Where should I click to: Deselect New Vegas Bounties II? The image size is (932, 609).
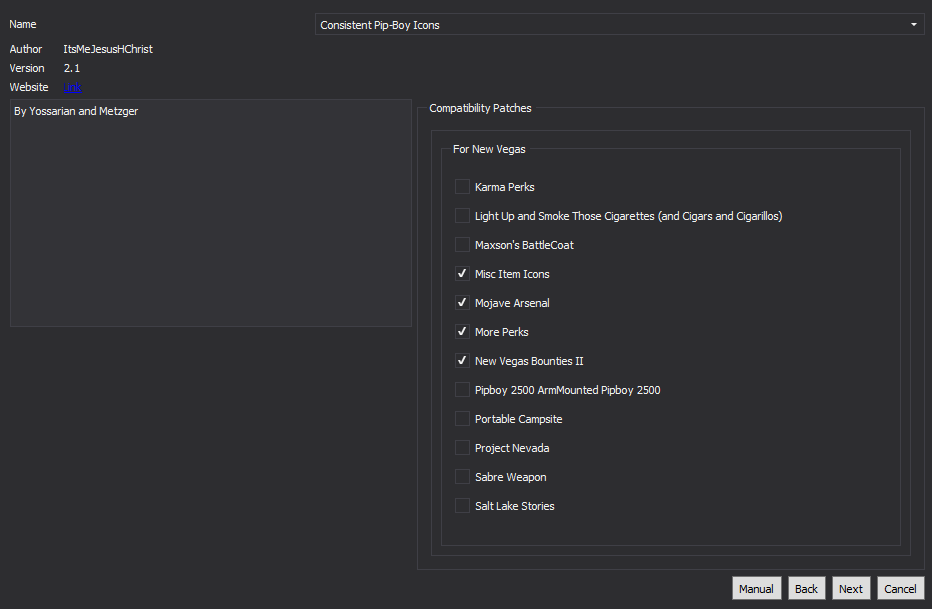coord(462,361)
